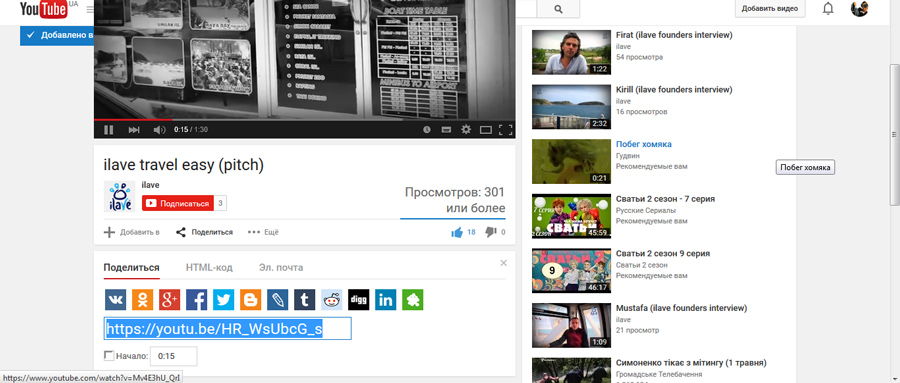Mute the video volume
The image size is (900, 383).
tap(159, 130)
